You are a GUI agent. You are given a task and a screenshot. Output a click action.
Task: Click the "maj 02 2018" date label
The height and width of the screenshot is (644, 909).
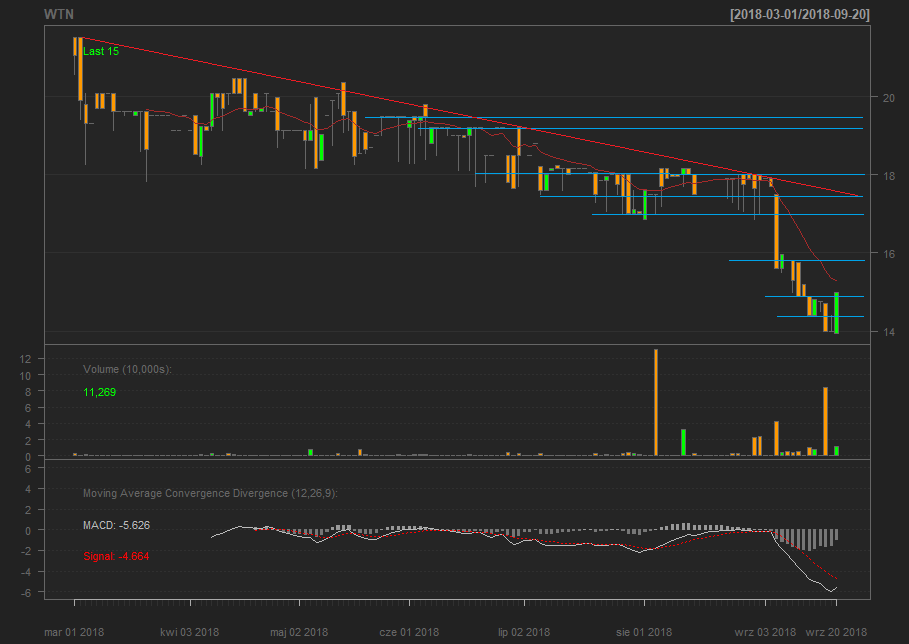click(299, 632)
